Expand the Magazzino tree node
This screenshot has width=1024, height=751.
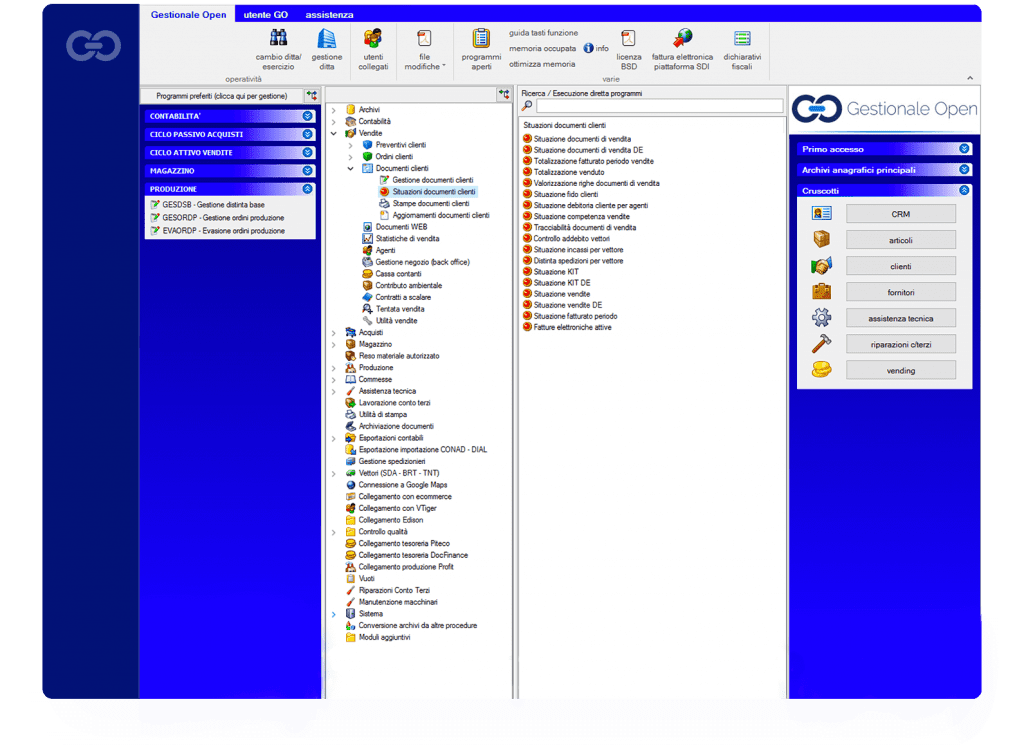pyautogui.click(x=334, y=344)
